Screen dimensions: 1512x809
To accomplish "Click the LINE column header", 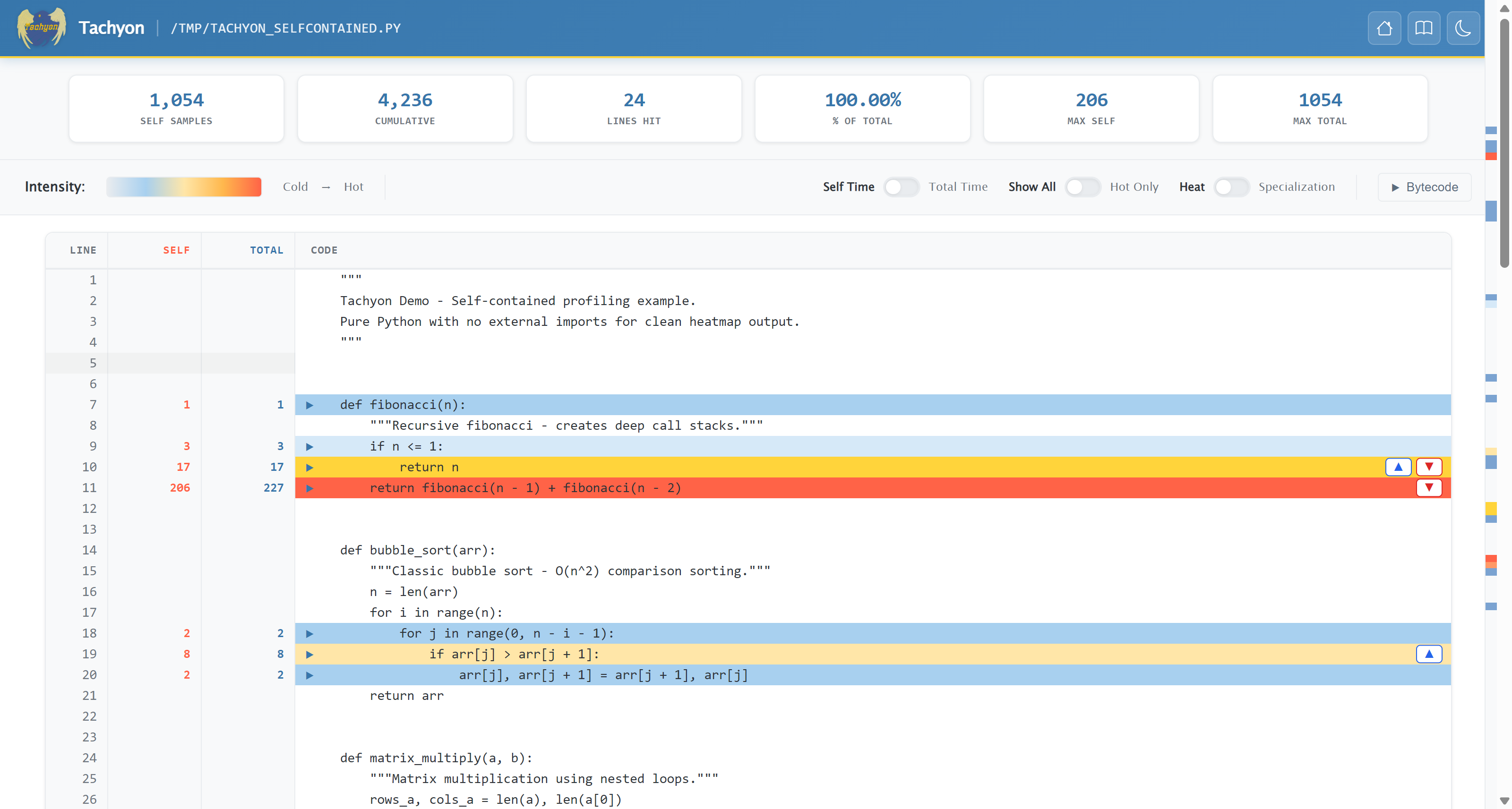I will pos(83,250).
